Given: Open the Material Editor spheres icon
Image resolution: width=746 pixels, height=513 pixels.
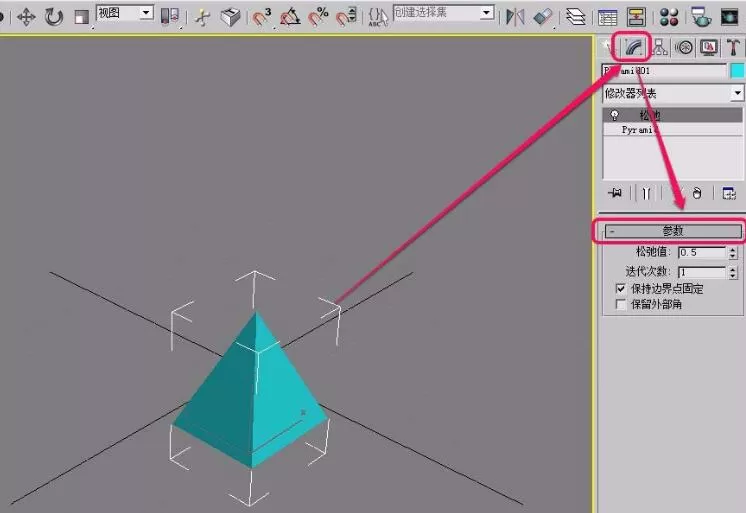Looking at the screenshot, I should point(669,18).
